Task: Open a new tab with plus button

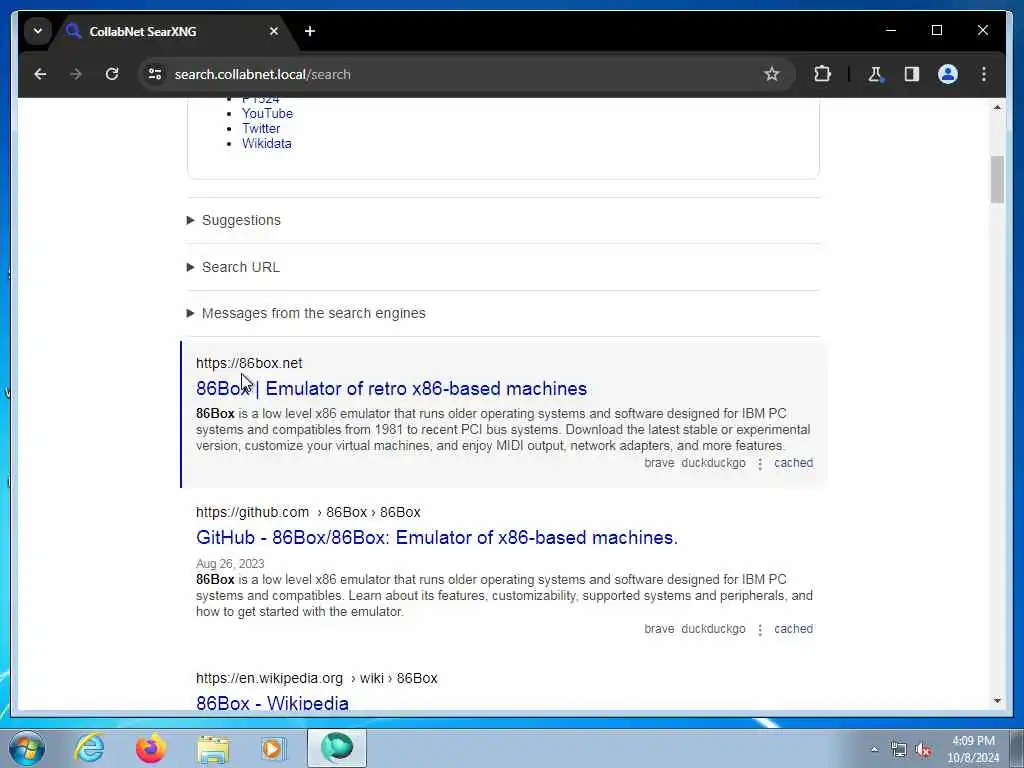Action: 310,31
